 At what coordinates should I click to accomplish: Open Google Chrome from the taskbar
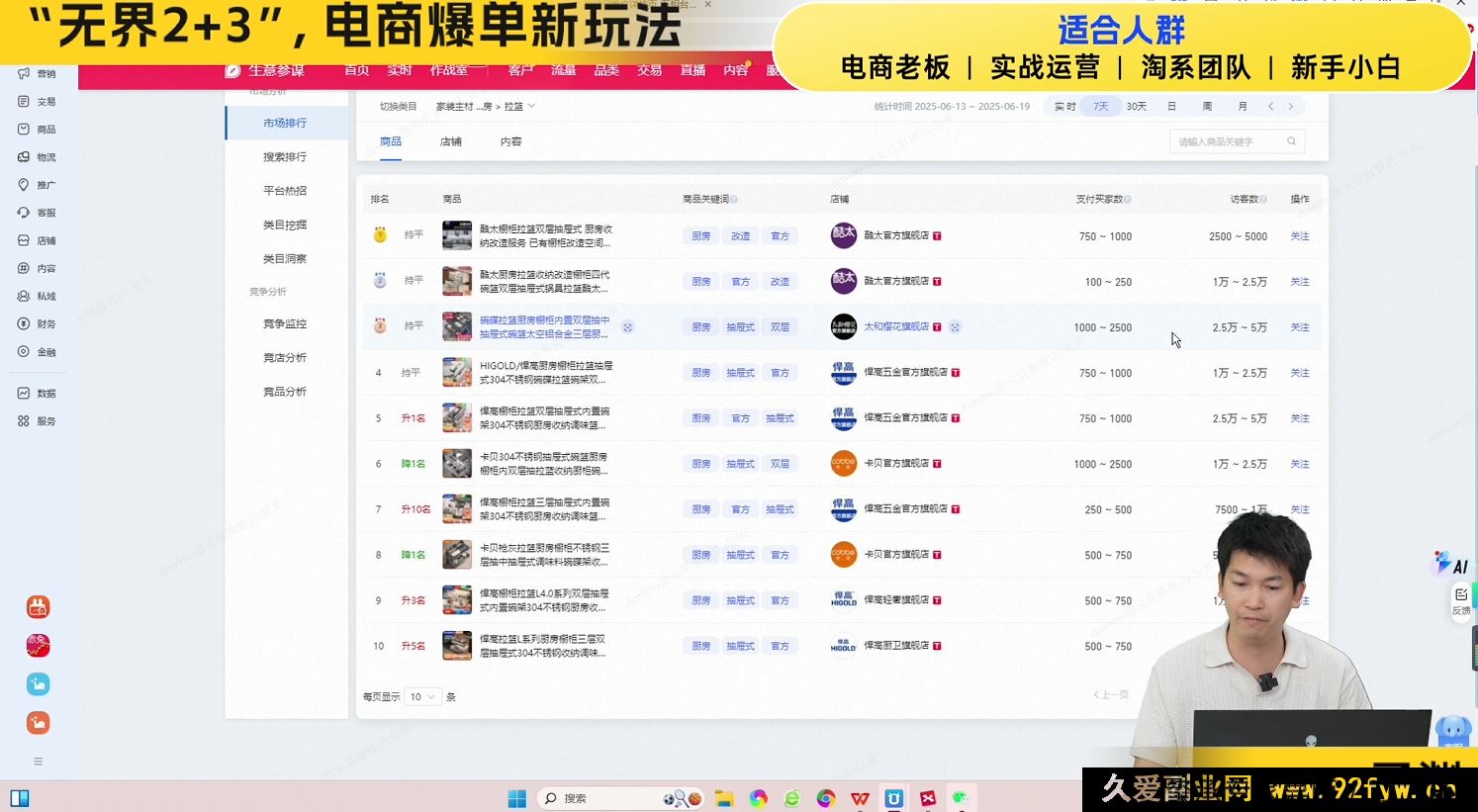click(x=826, y=798)
